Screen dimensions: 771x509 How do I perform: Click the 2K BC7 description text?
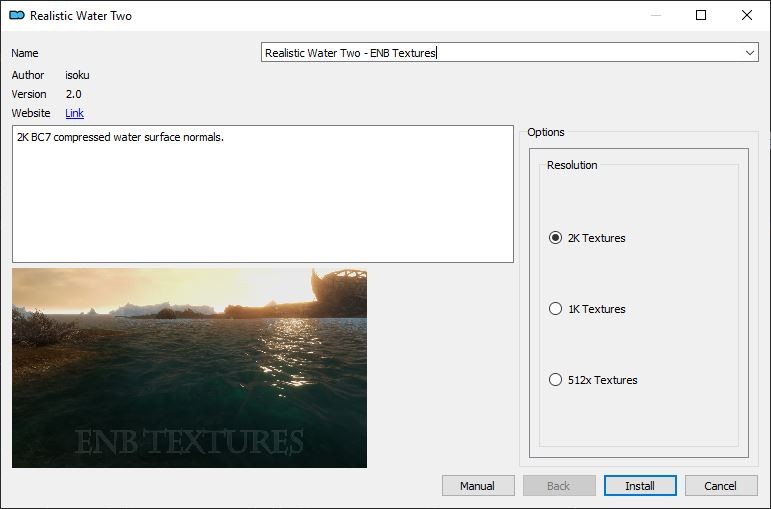tap(120, 137)
